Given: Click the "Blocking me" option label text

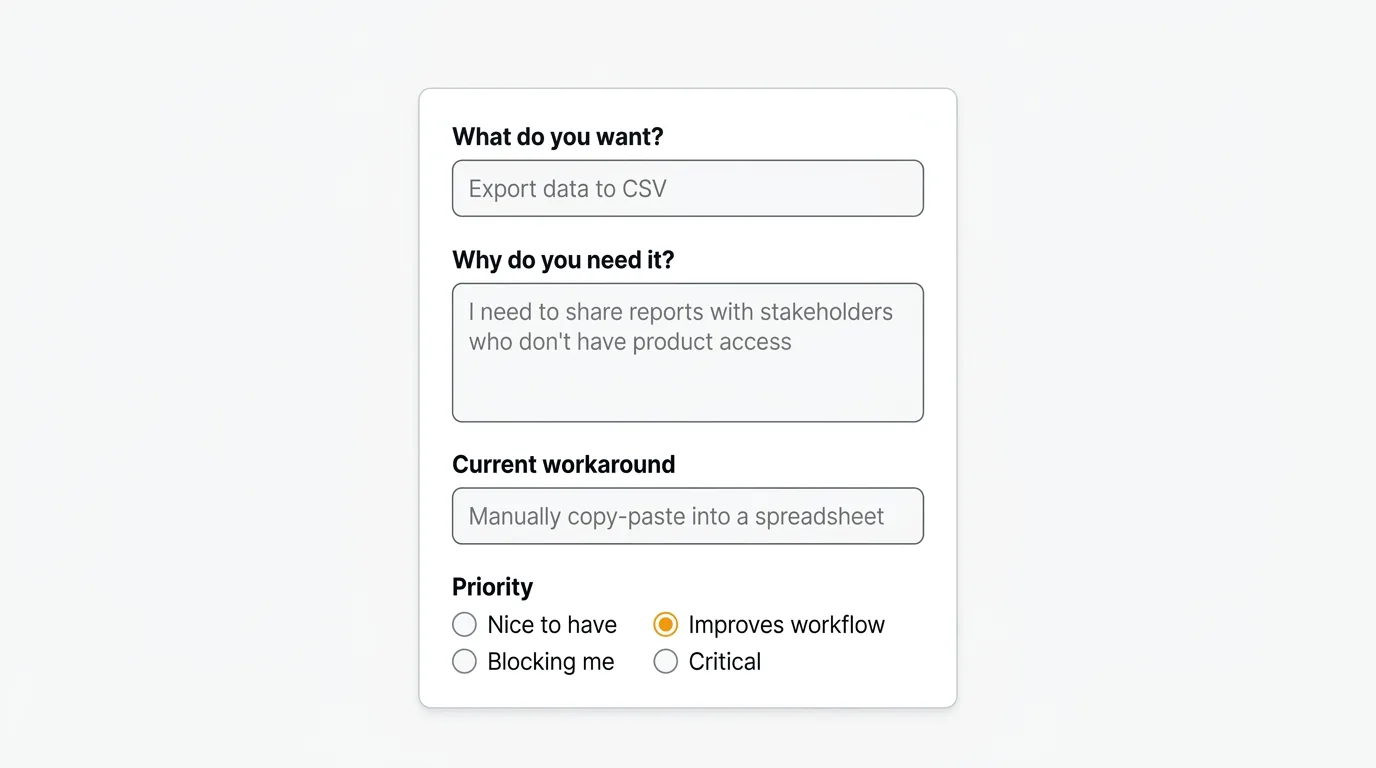Looking at the screenshot, I should point(550,662).
